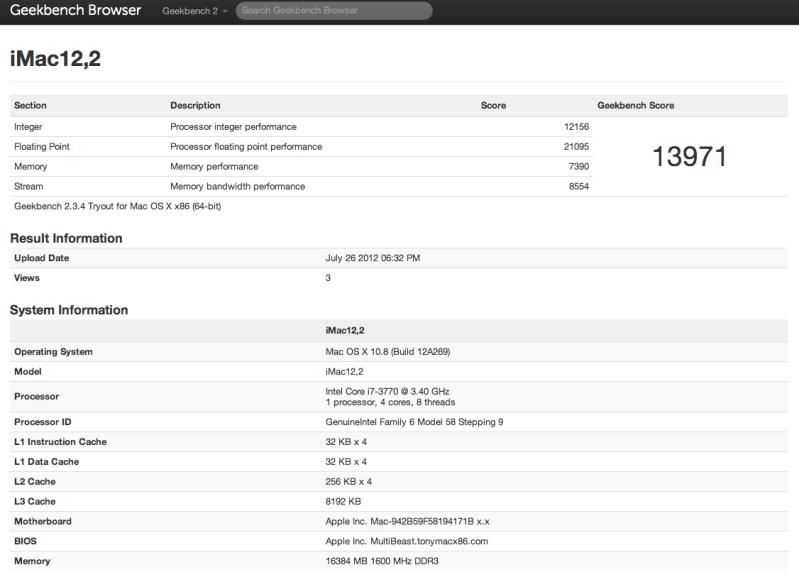Select 'Processor floating point performance' description
This screenshot has height=582, width=799.
click(x=246, y=147)
